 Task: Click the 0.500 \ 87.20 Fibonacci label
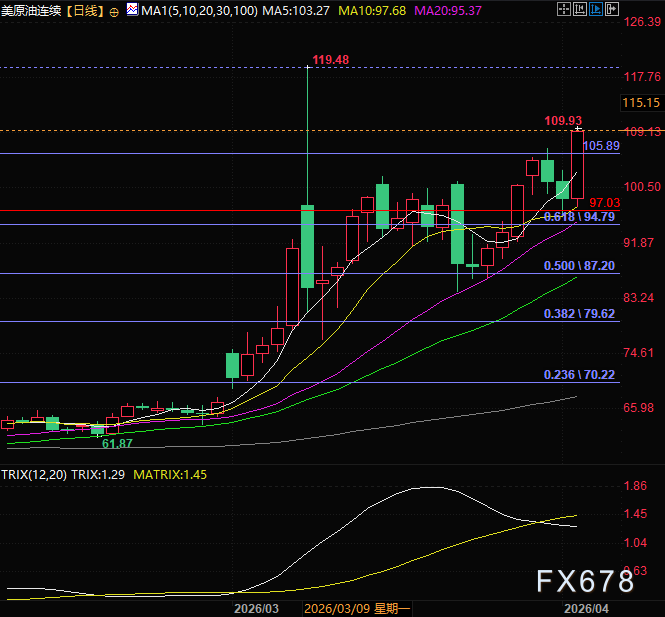(x=579, y=266)
